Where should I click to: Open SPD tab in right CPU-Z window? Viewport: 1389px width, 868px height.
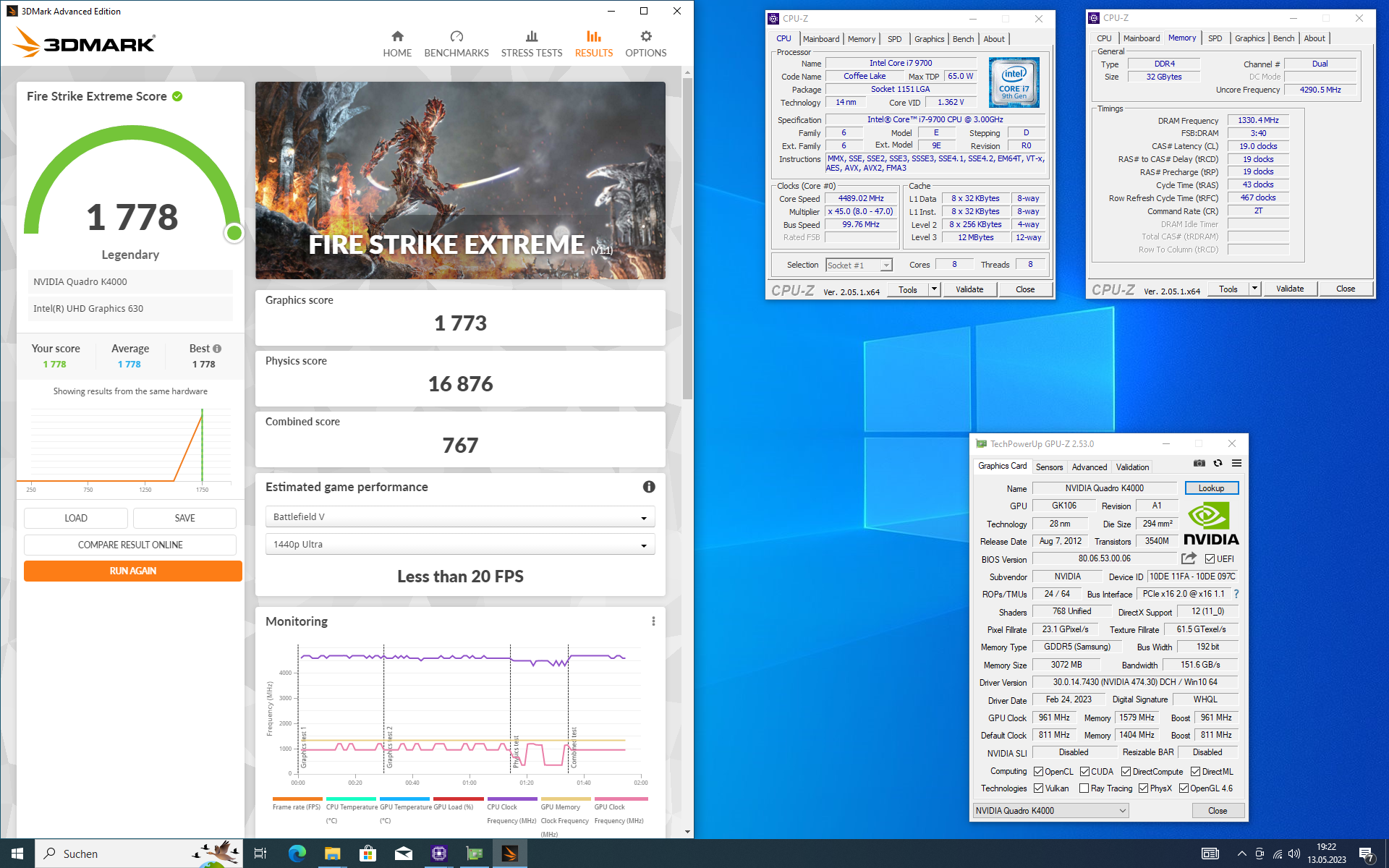1215,38
